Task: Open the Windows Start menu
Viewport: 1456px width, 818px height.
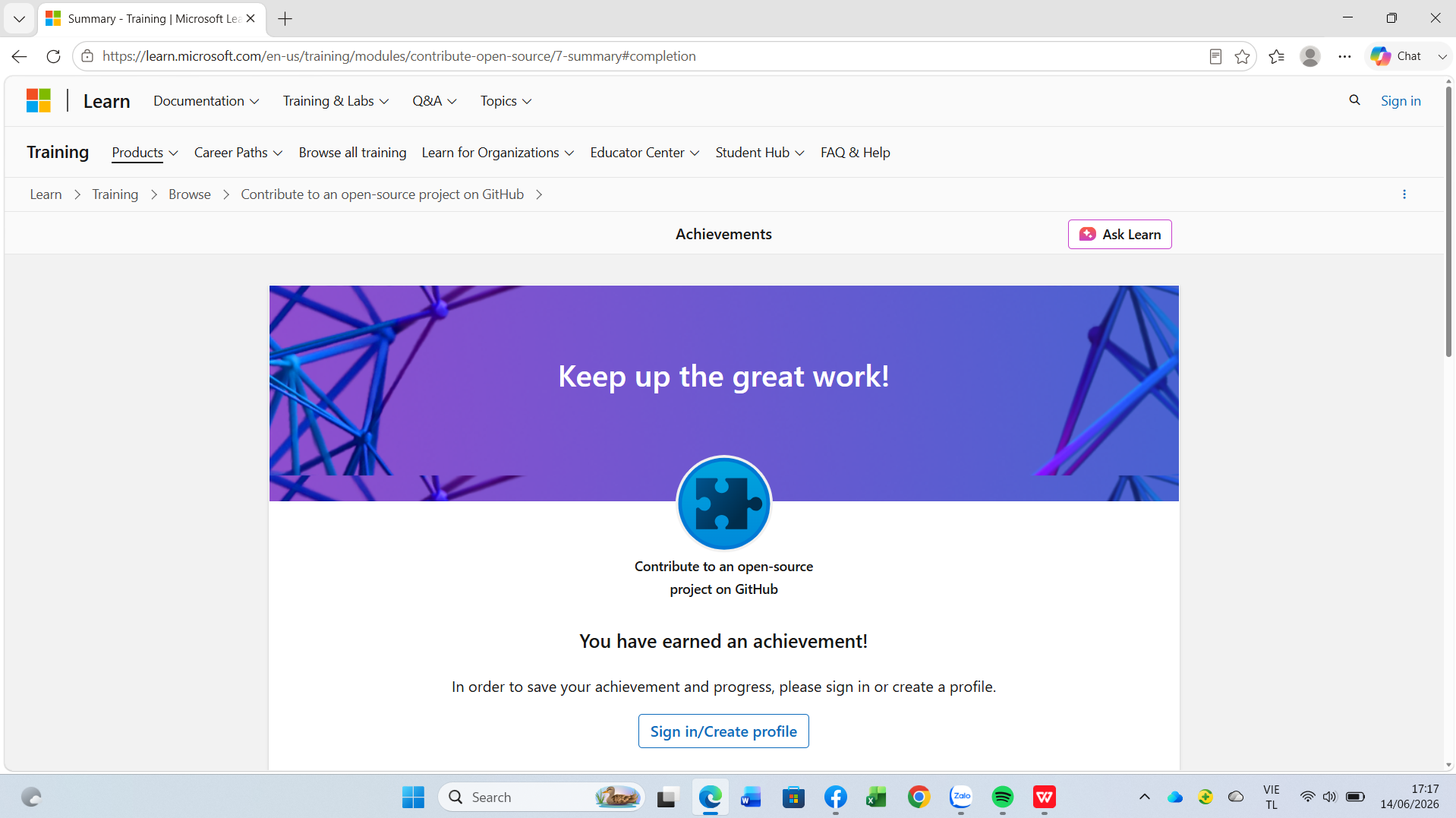Action: click(414, 797)
